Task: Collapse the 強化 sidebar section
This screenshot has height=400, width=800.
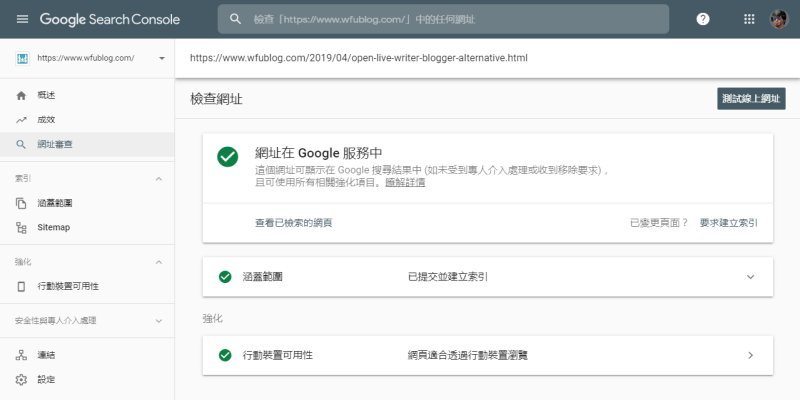Action: (159, 262)
